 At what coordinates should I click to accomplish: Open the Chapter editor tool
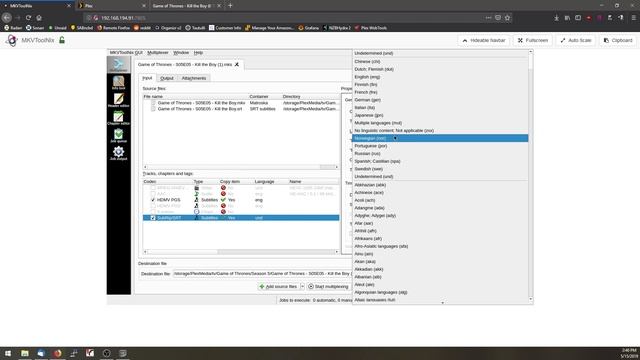118,118
